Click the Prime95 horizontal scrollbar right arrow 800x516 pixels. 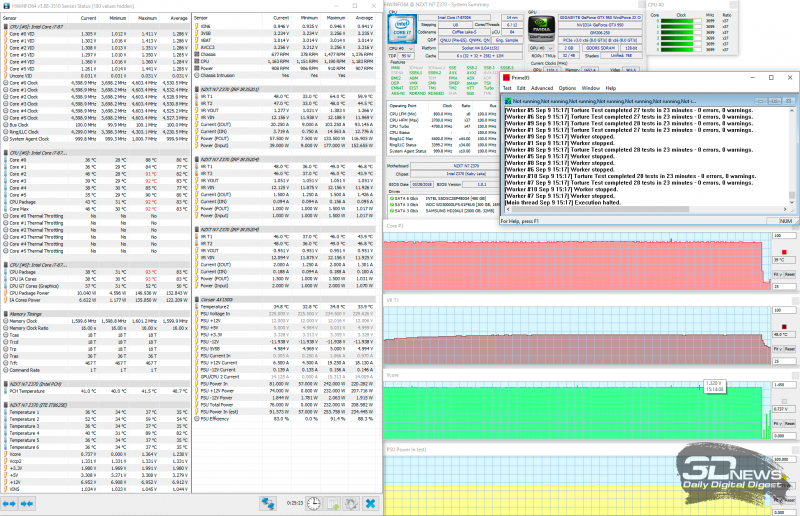[785, 209]
